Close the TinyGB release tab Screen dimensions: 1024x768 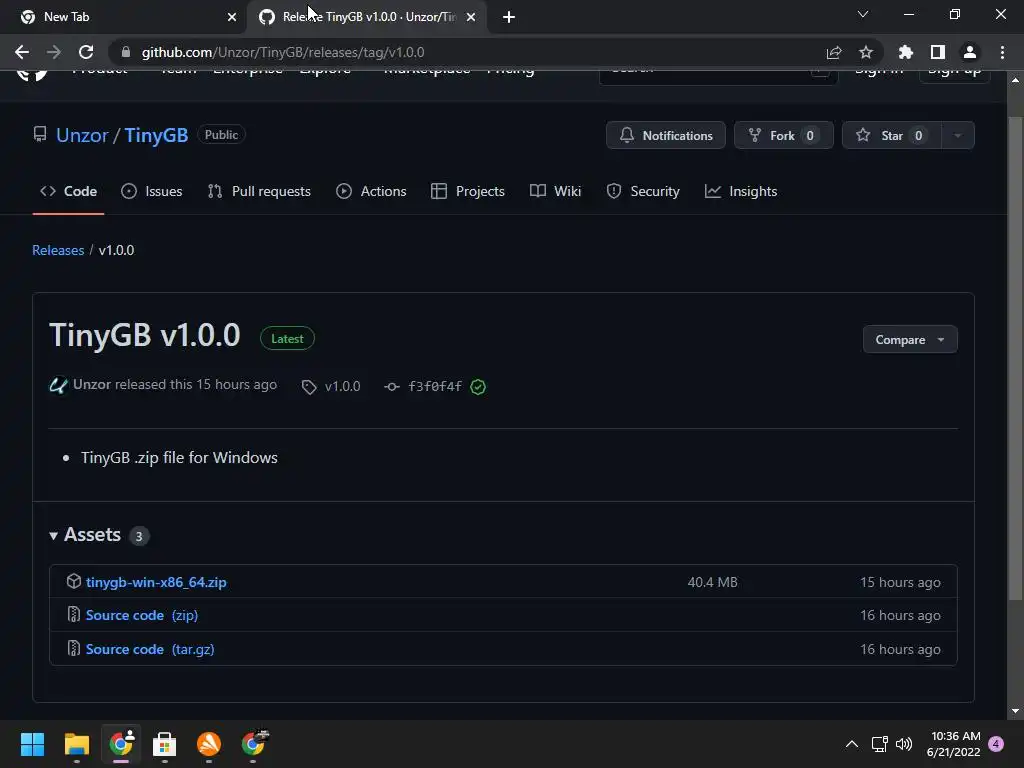tap(471, 17)
